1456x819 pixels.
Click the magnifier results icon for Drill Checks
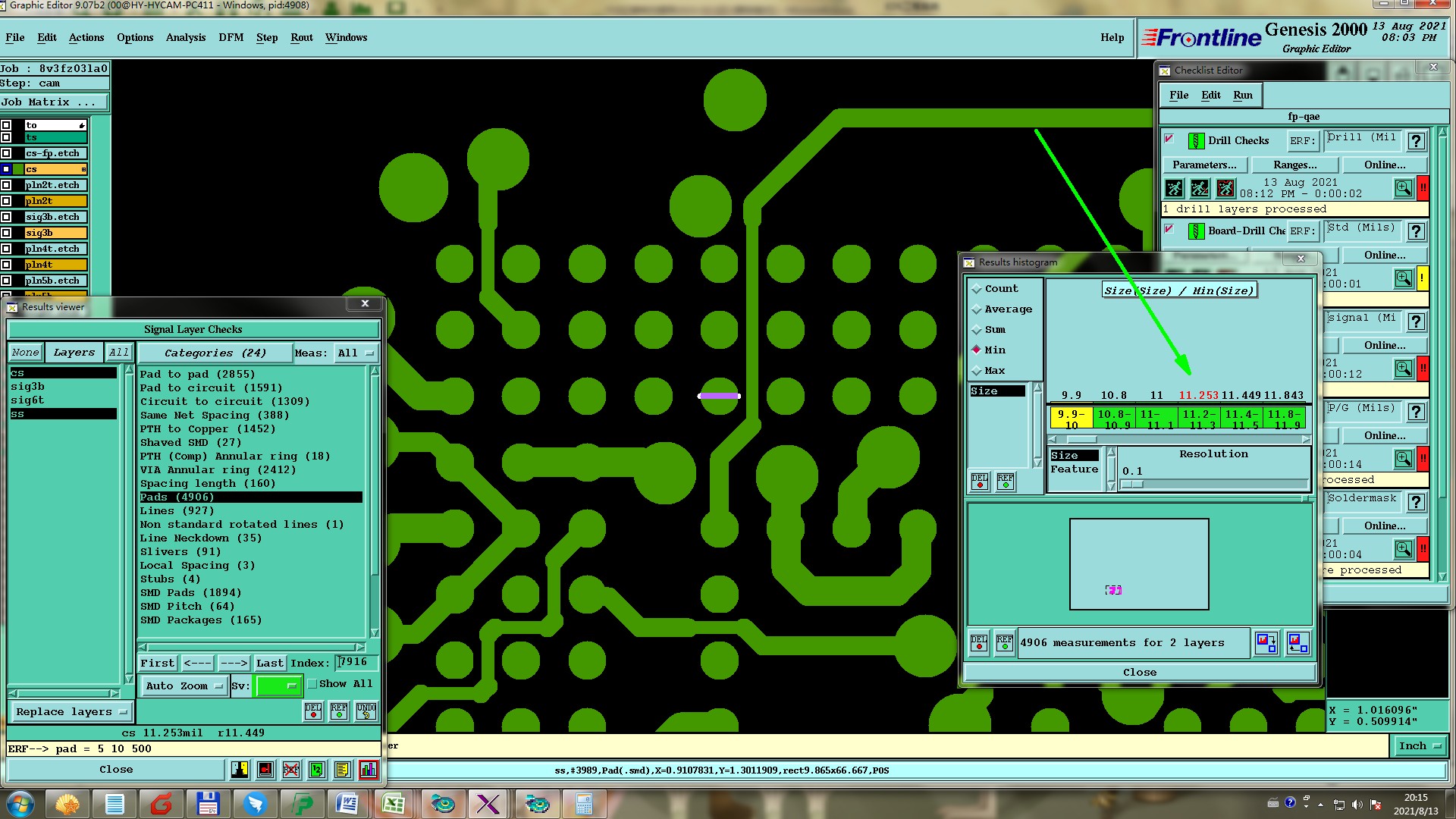pyautogui.click(x=1403, y=188)
